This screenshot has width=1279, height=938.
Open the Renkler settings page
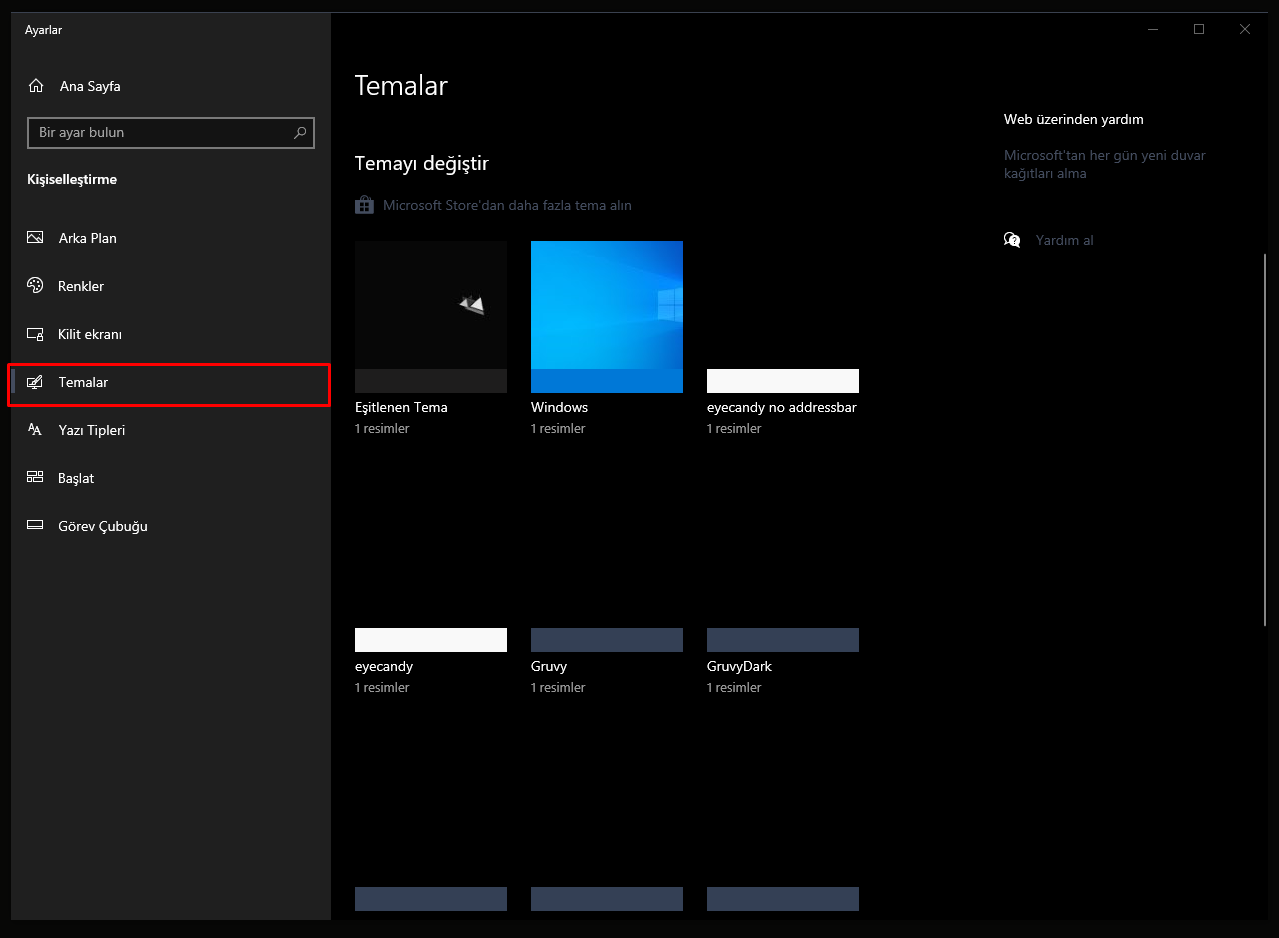tap(169, 286)
